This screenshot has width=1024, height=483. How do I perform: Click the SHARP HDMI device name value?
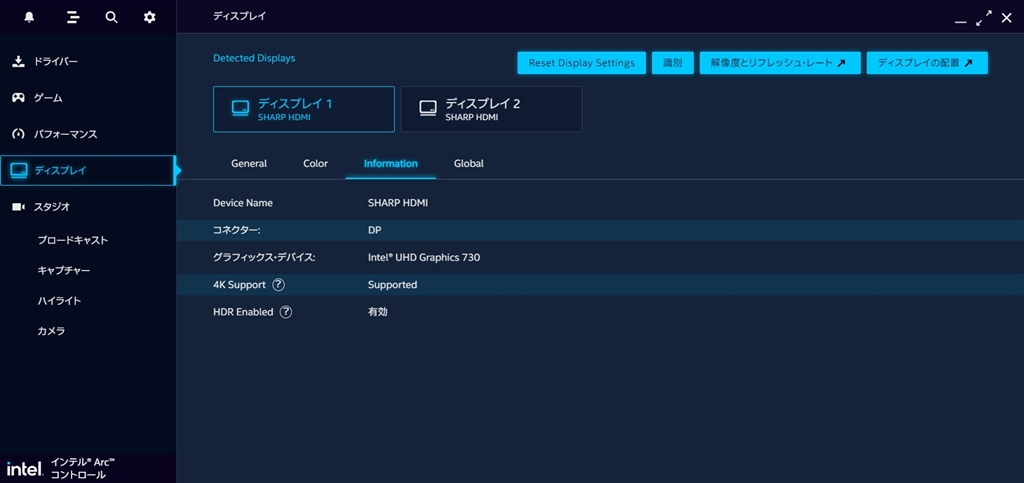tap(398, 203)
